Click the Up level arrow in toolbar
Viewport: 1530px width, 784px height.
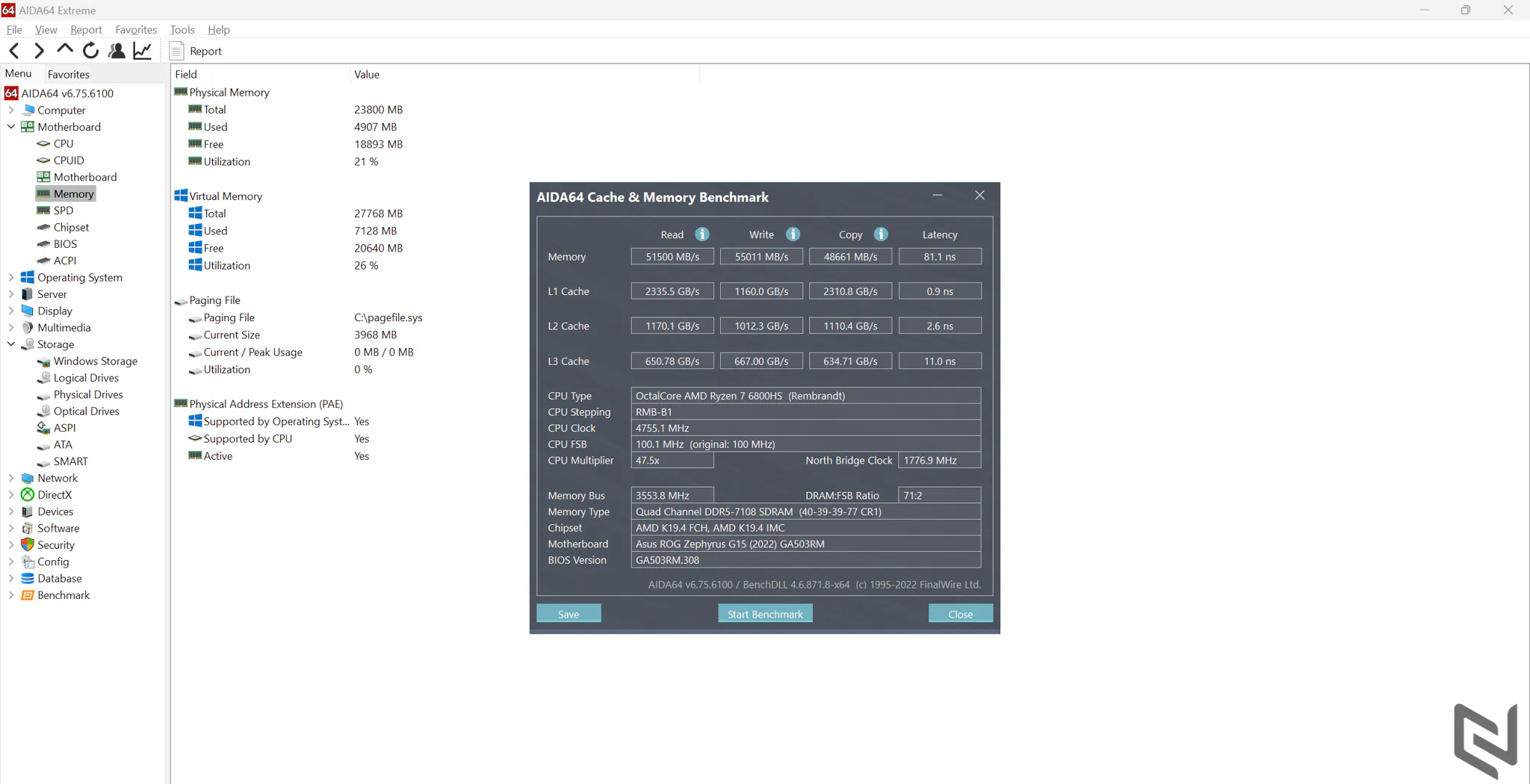65,50
